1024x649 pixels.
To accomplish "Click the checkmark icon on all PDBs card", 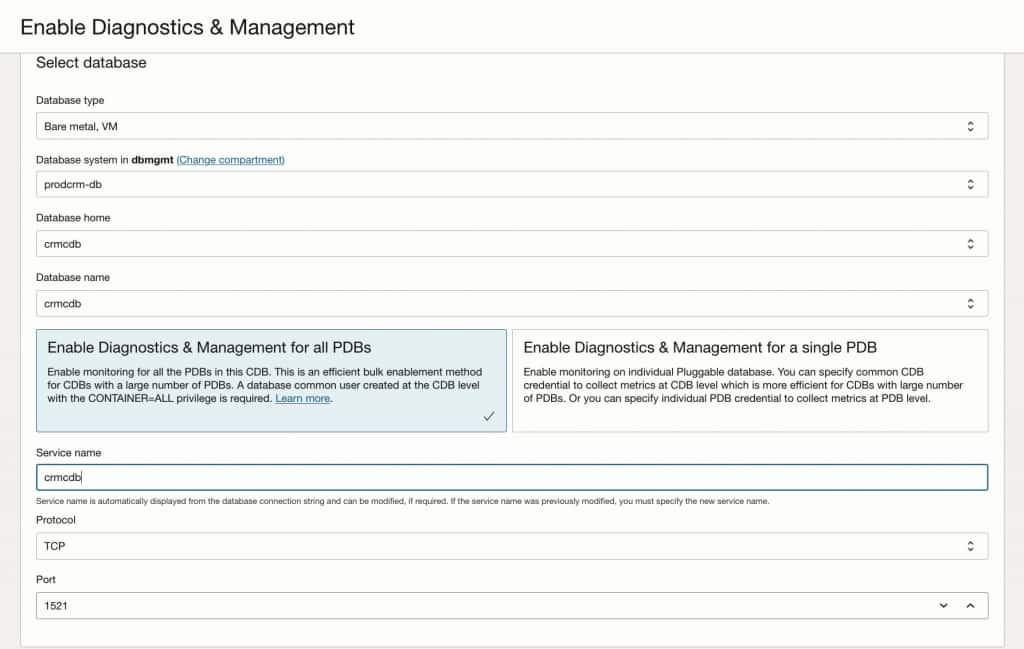I will [x=488, y=416].
